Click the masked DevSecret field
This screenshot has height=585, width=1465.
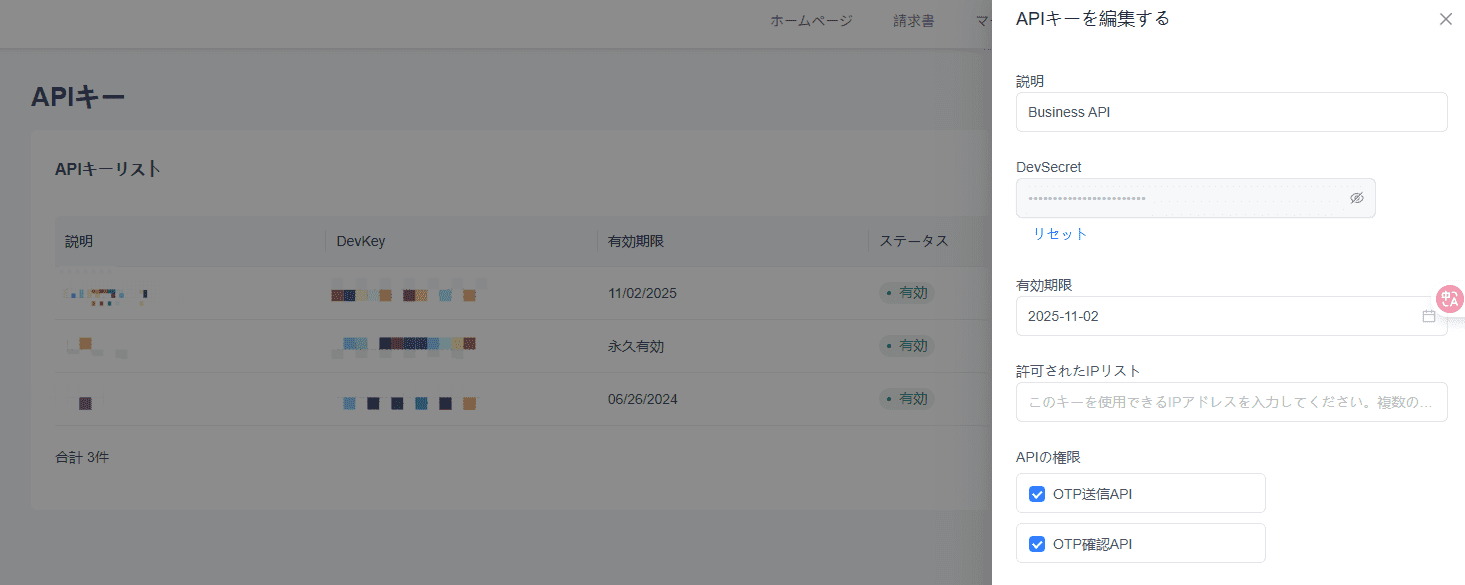(x=1195, y=198)
